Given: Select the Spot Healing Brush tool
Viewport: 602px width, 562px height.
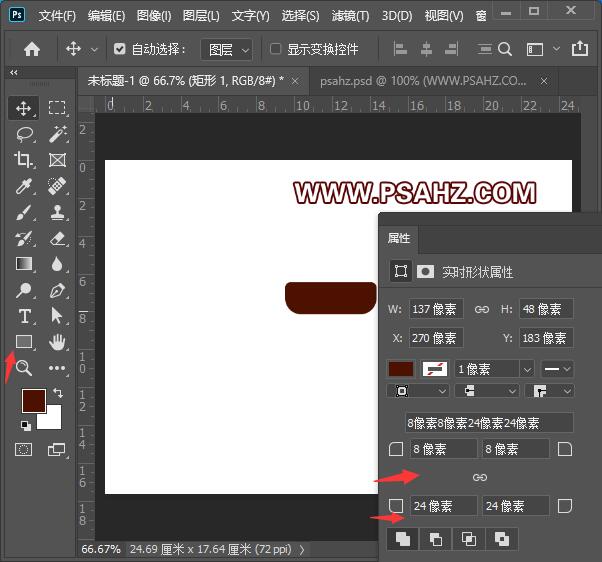Looking at the screenshot, I should [57, 186].
